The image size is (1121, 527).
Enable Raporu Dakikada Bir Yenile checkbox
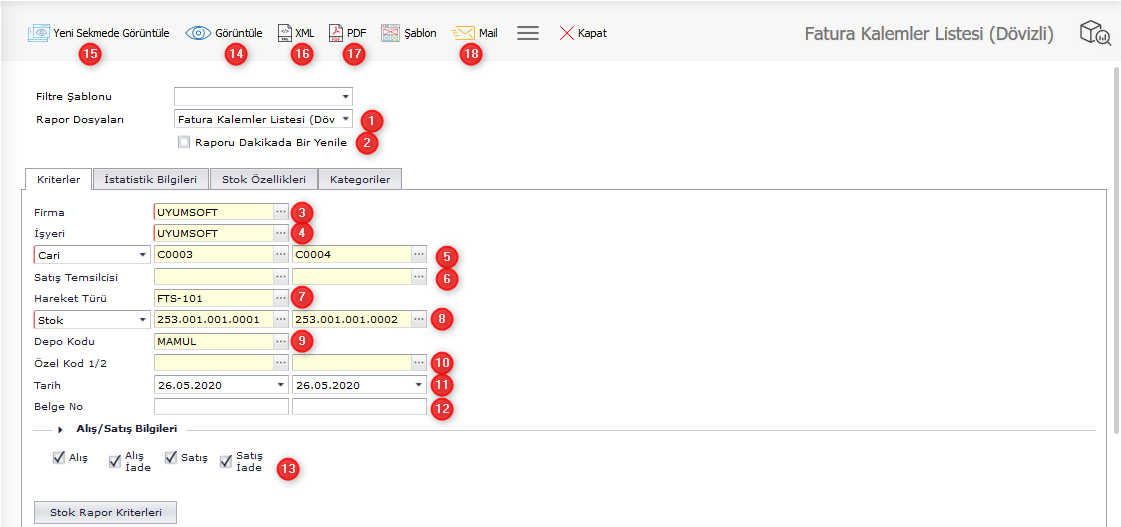click(x=184, y=142)
